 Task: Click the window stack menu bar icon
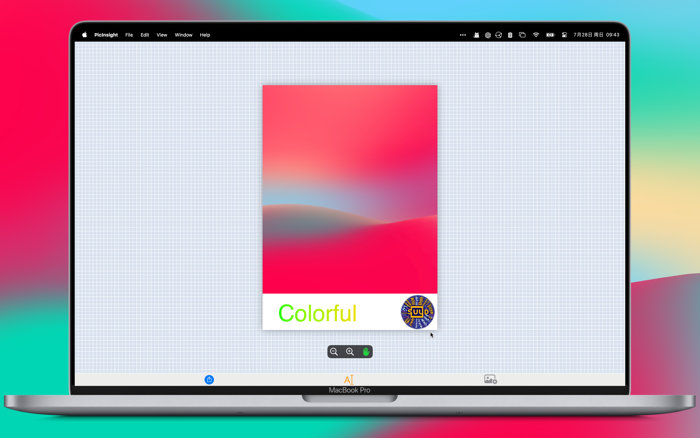(522, 35)
